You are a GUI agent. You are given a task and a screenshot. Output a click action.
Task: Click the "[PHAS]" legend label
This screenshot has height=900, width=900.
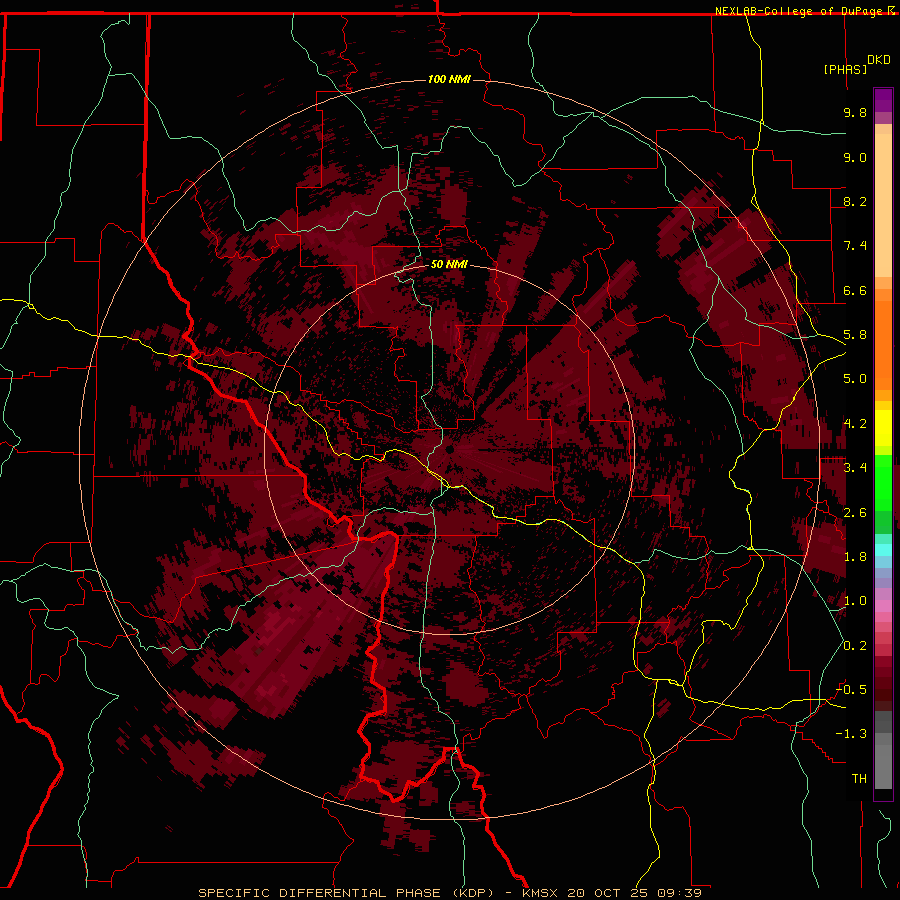pyautogui.click(x=845, y=70)
